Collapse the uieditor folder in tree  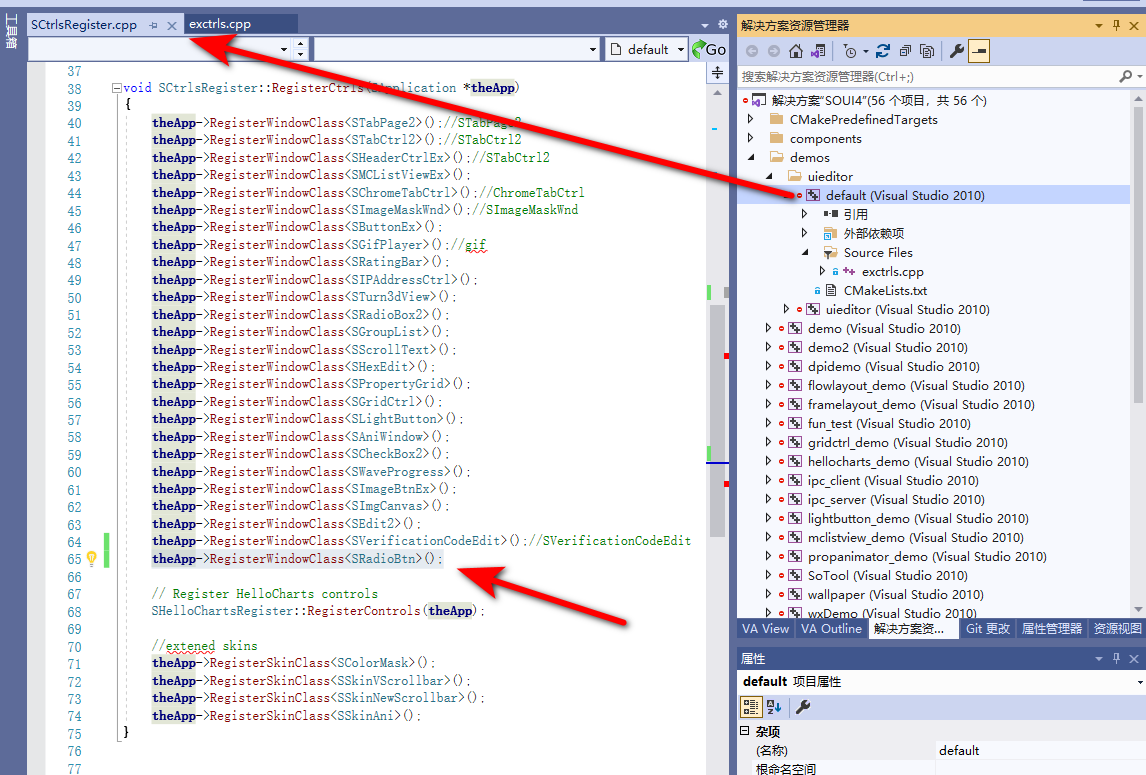[769, 177]
